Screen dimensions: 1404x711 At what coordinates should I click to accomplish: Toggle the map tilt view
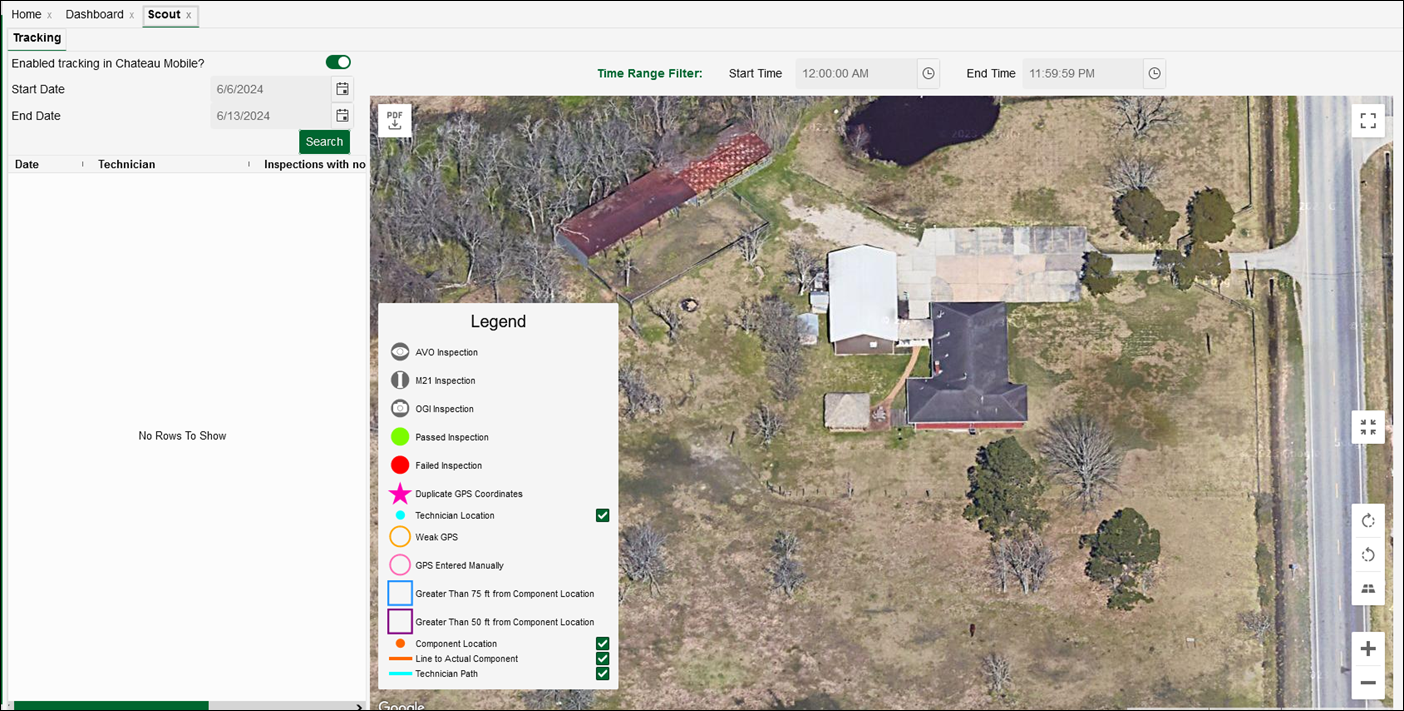pos(1368,589)
